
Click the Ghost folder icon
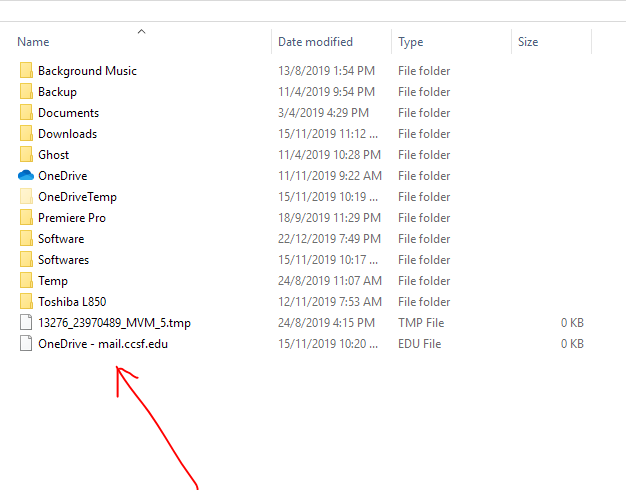26,155
